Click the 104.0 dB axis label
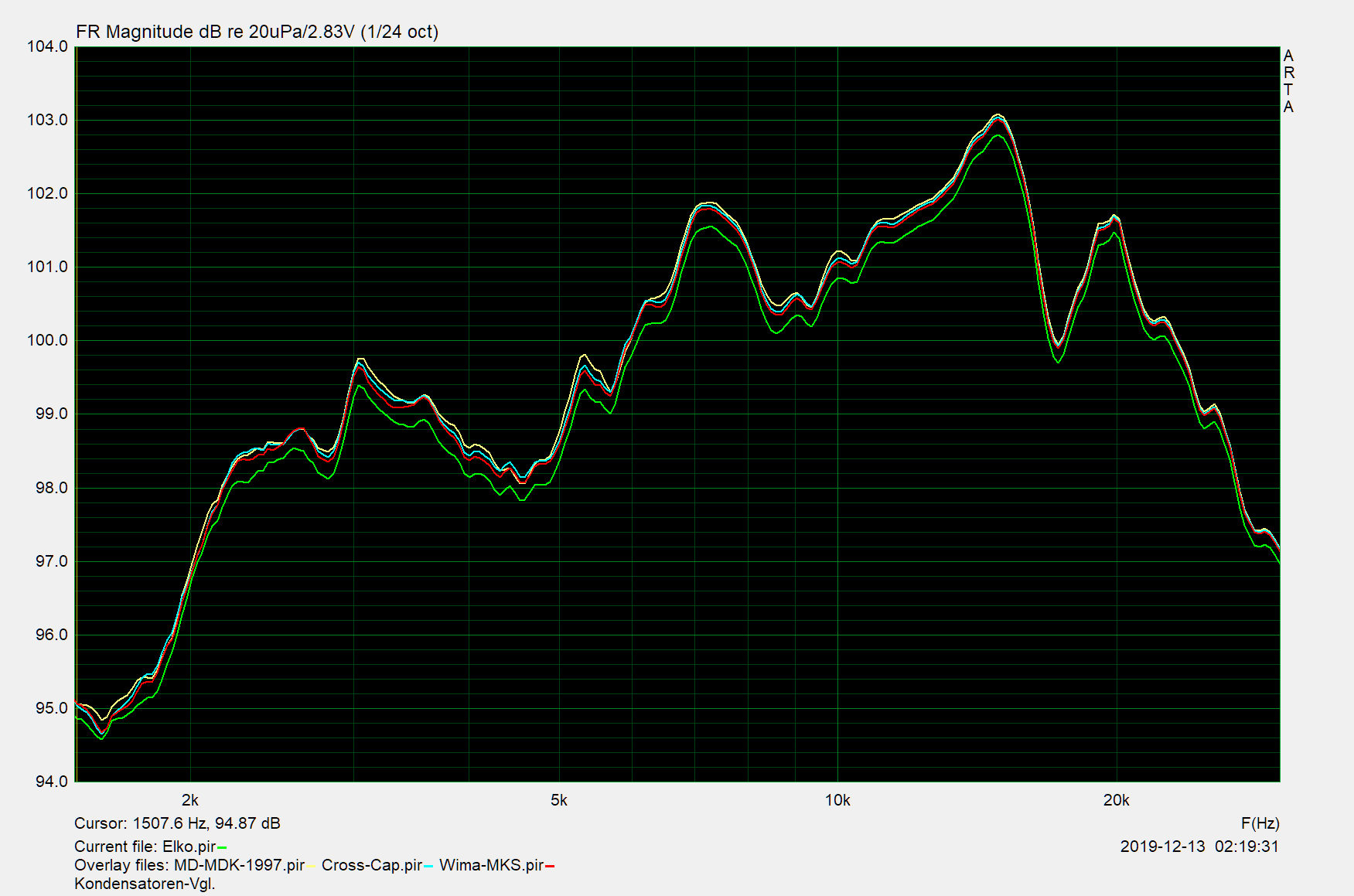Screen dimensions: 1354x896 click(x=48, y=46)
